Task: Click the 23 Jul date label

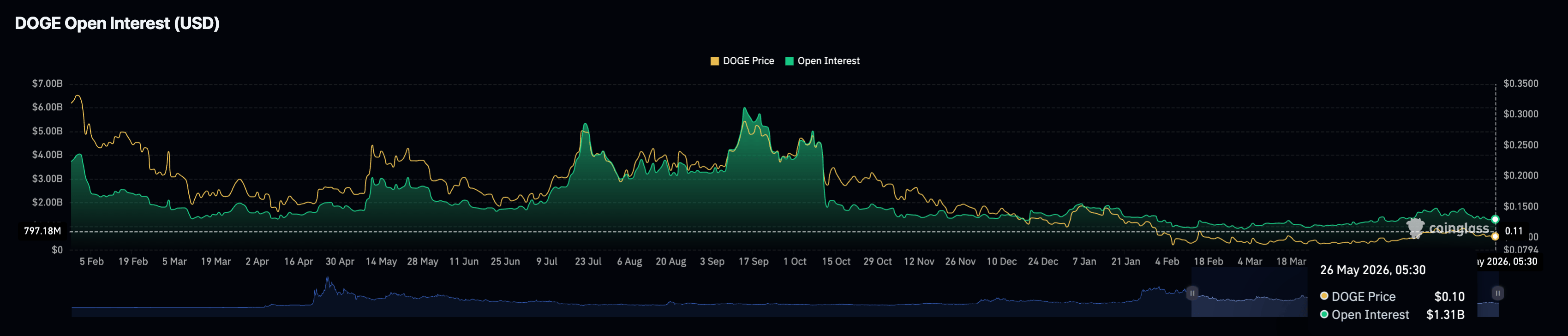Action: click(x=589, y=261)
